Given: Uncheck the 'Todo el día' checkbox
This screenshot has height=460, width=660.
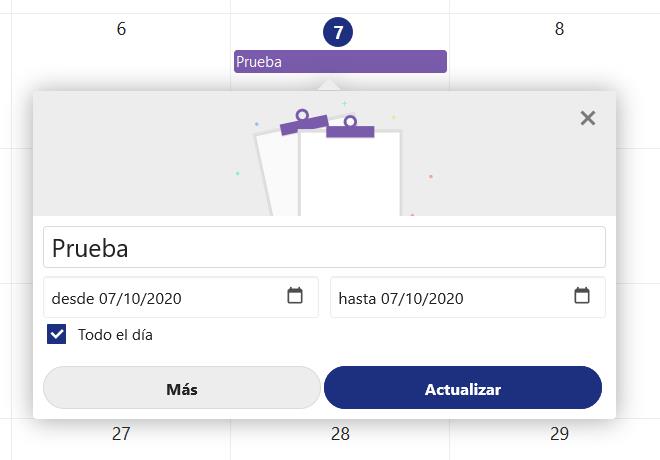Looking at the screenshot, I should [x=57, y=335].
